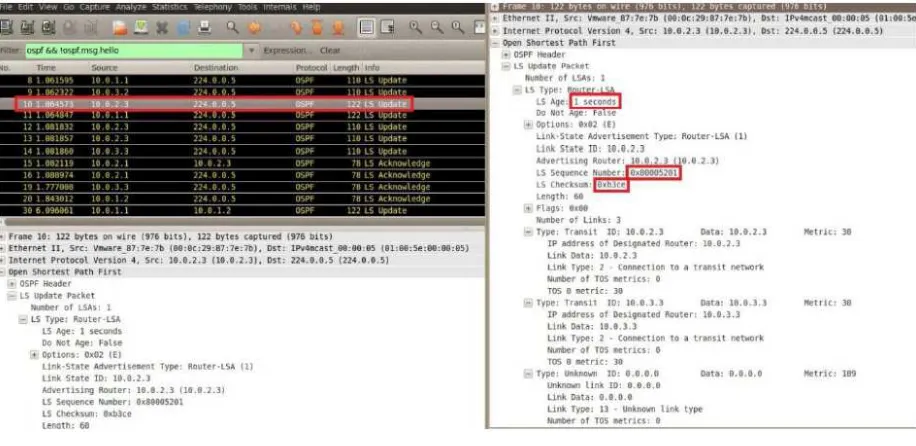Sort by the Time column header
This screenshot has height=446, width=916.
(x=46, y=68)
